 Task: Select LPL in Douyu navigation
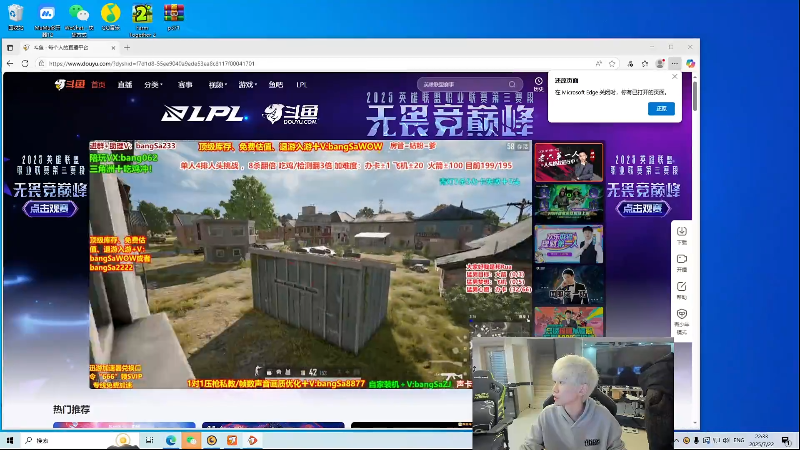(x=302, y=85)
